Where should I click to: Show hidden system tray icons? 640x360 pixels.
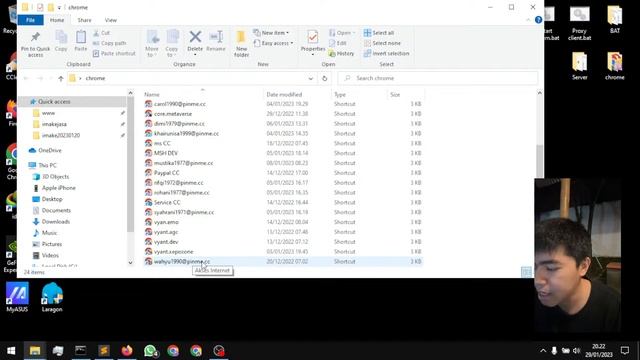click(x=543, y=351)
